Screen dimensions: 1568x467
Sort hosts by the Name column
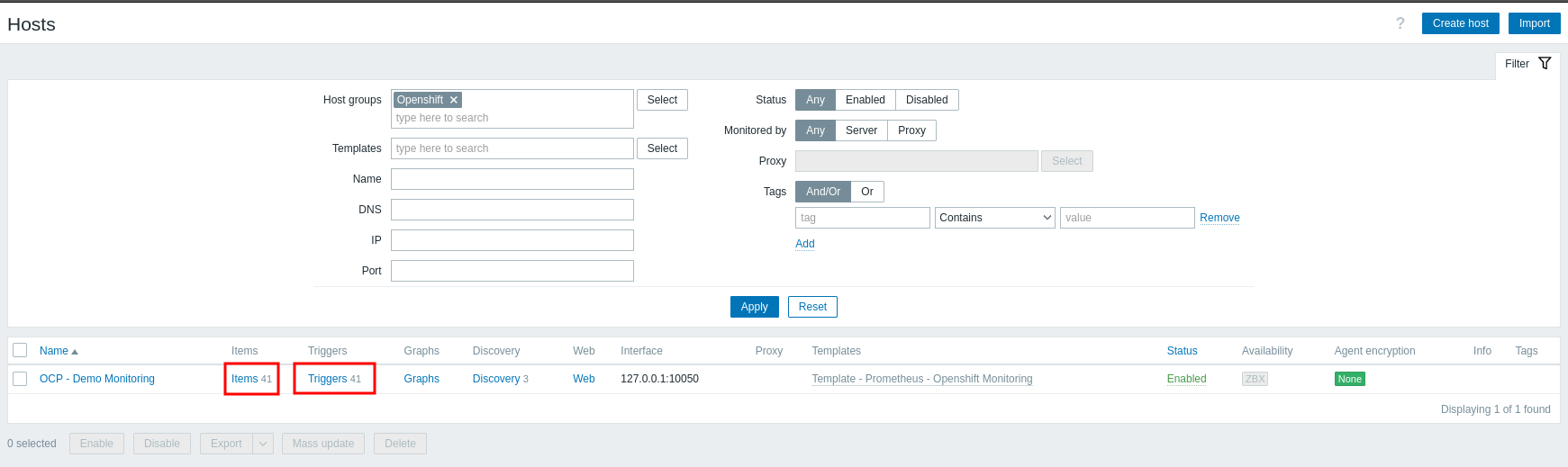(x=54, y=351)
